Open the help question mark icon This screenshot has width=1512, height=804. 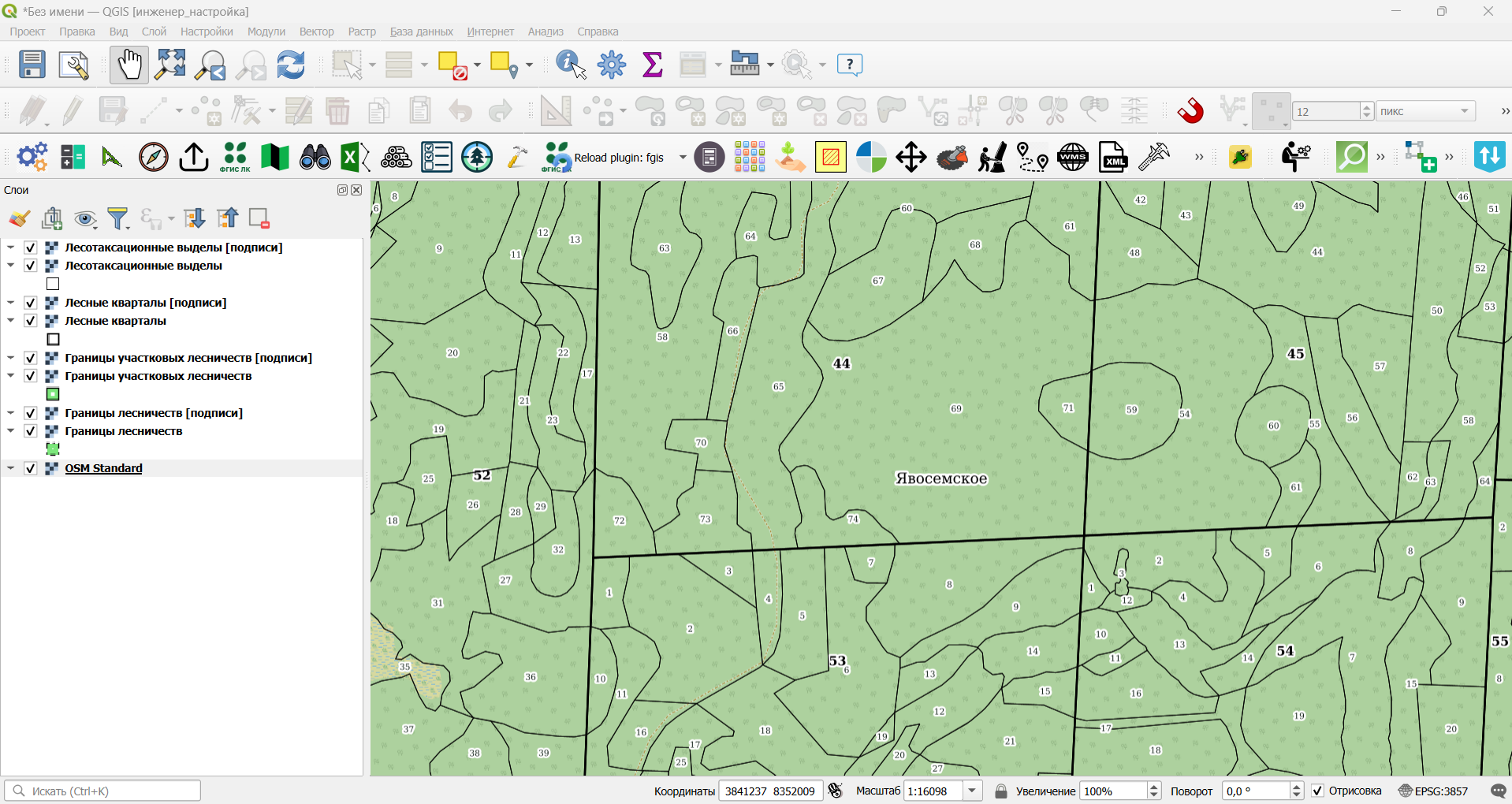pos(850,65)
